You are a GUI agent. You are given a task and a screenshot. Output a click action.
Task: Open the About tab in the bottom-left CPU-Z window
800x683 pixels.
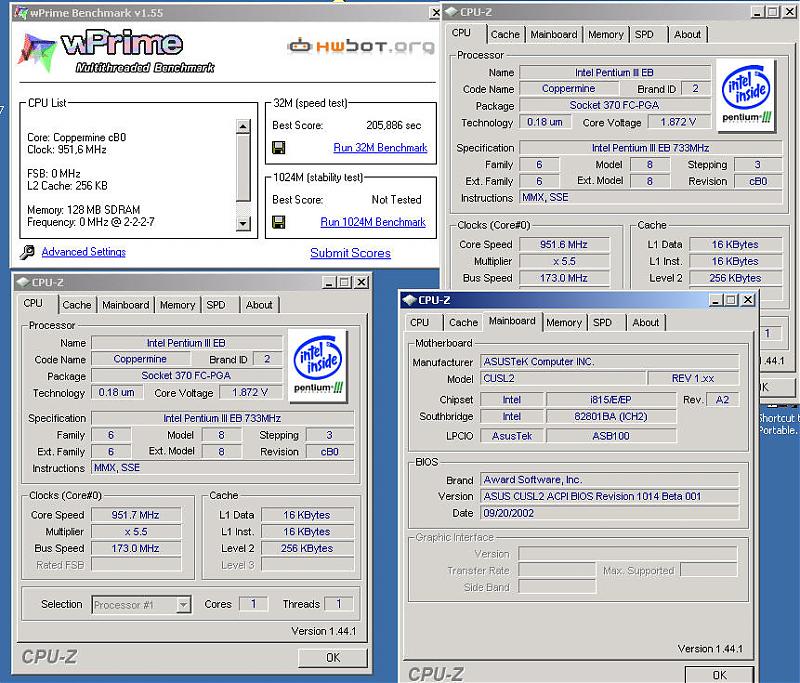[259, 305]
